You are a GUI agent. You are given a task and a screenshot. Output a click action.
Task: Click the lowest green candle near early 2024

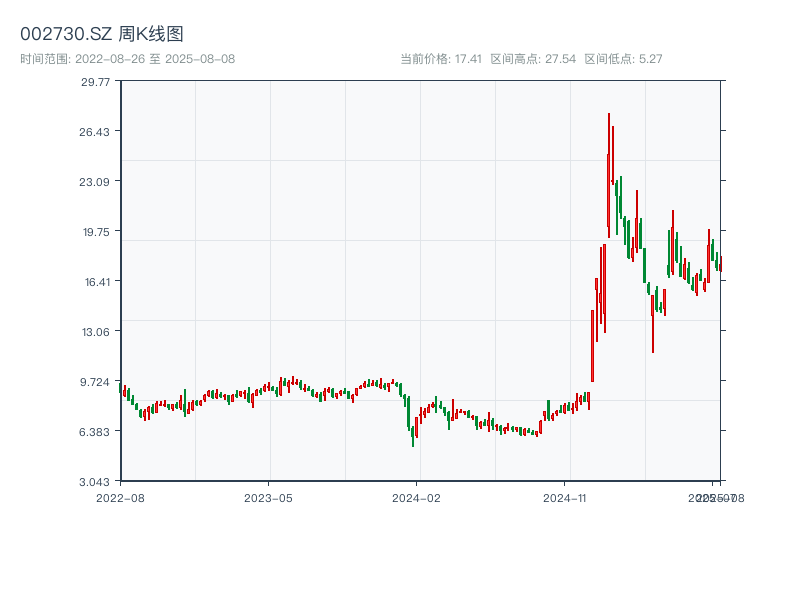(x=413, y=435)
